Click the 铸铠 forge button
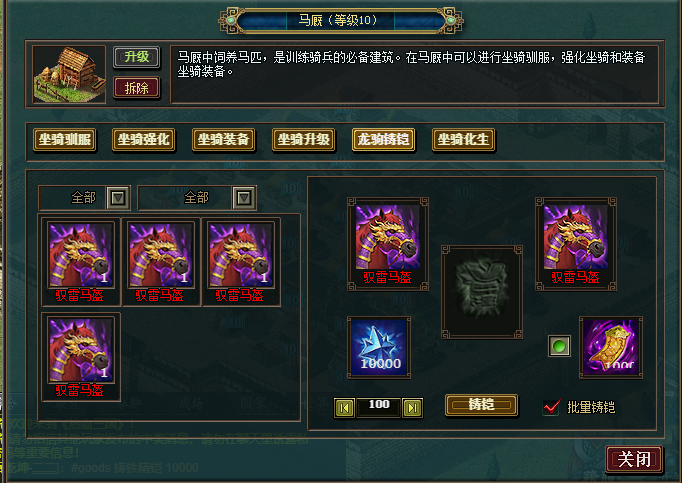The height and width of the screenshot is (483, 682). [x=481, y=405]
